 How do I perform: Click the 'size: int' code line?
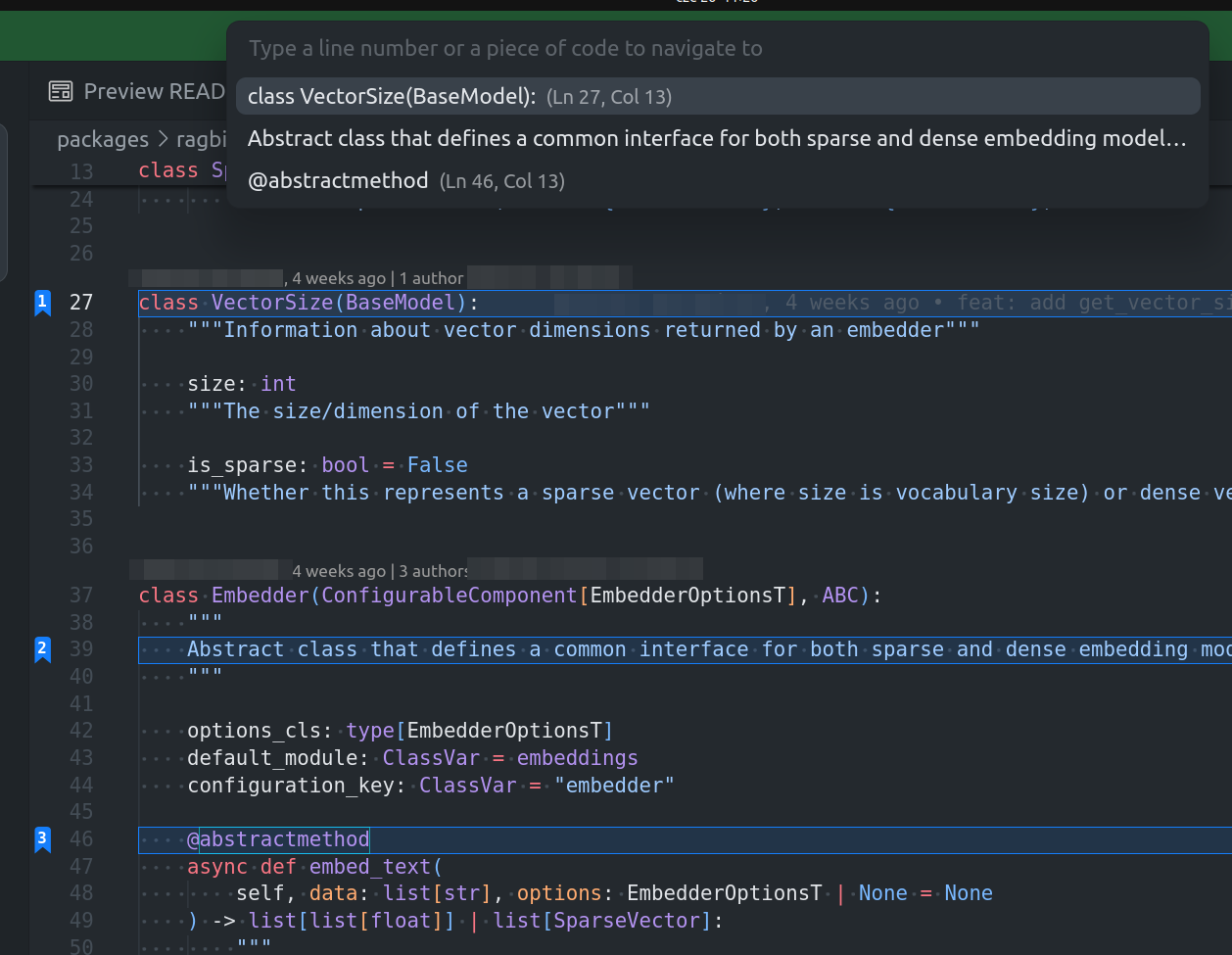242,384
